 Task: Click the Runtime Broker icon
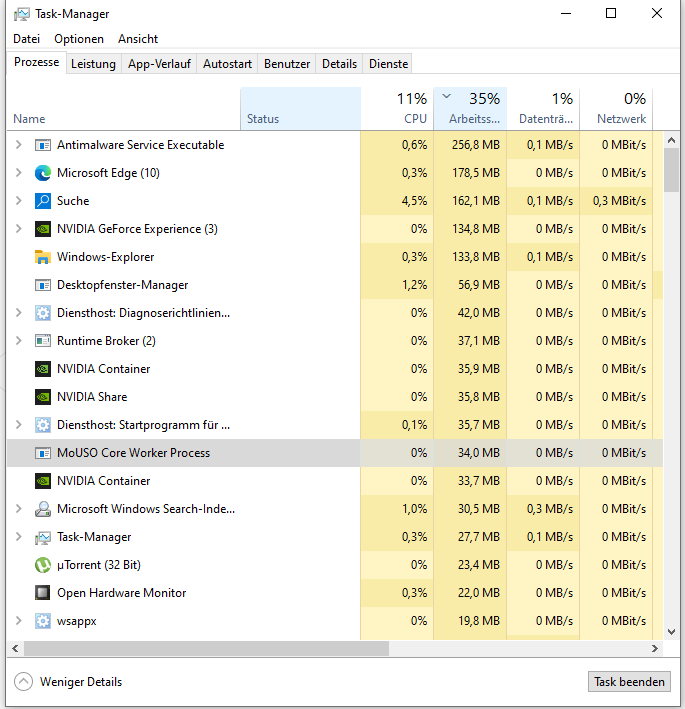[x=43, y=341]
